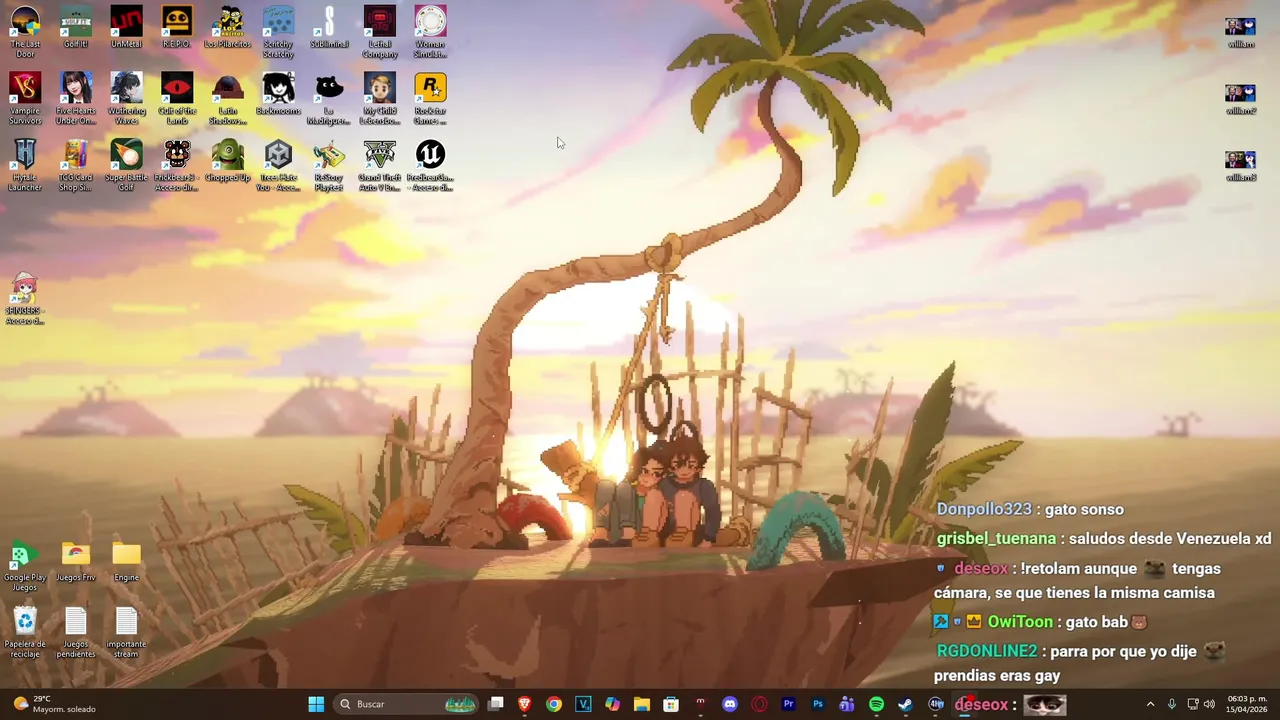Viewport: 1280px width, 720px height.
Task: Launch Adobe Premiere Pro from the taskbar
Action: [788, 704]
